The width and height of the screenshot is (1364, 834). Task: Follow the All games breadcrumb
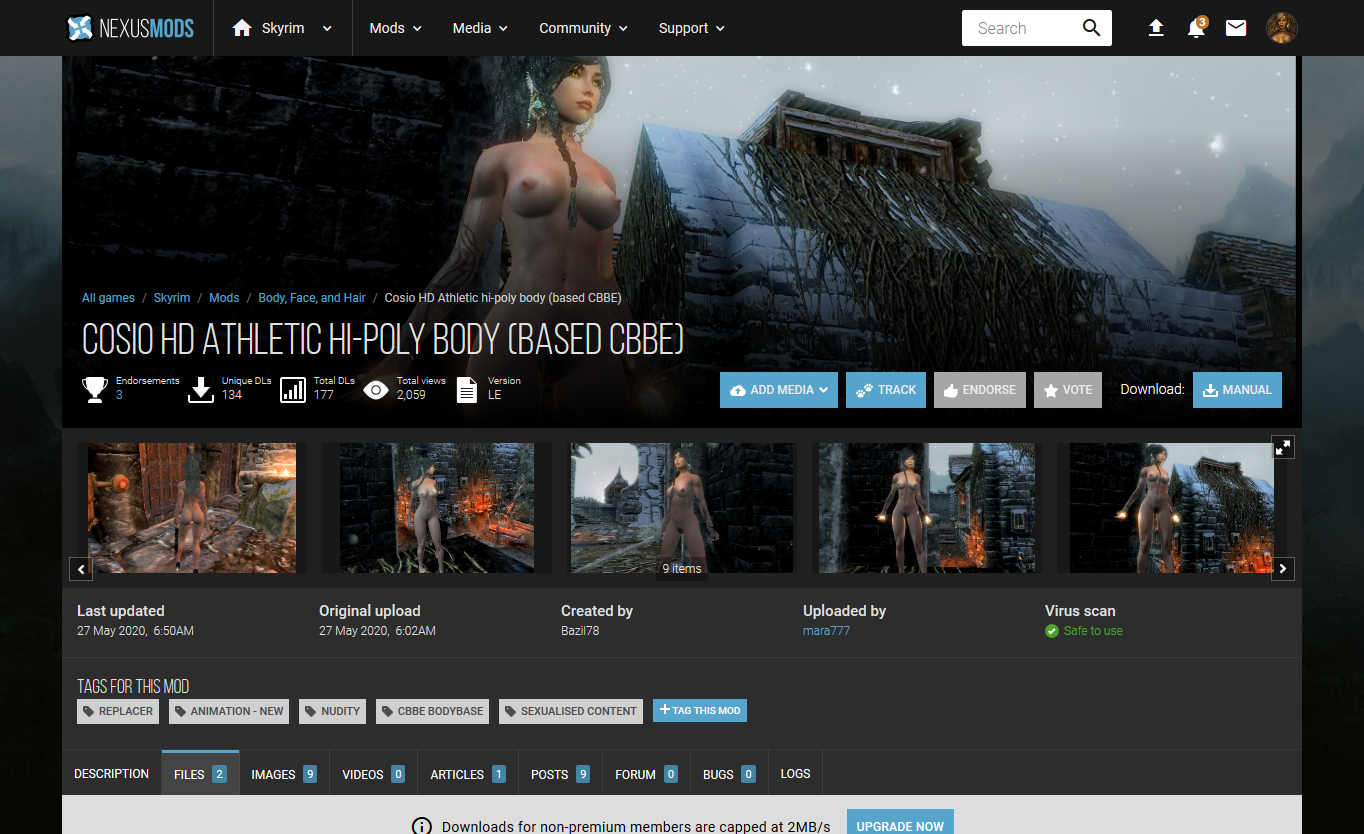pos(108,298)
